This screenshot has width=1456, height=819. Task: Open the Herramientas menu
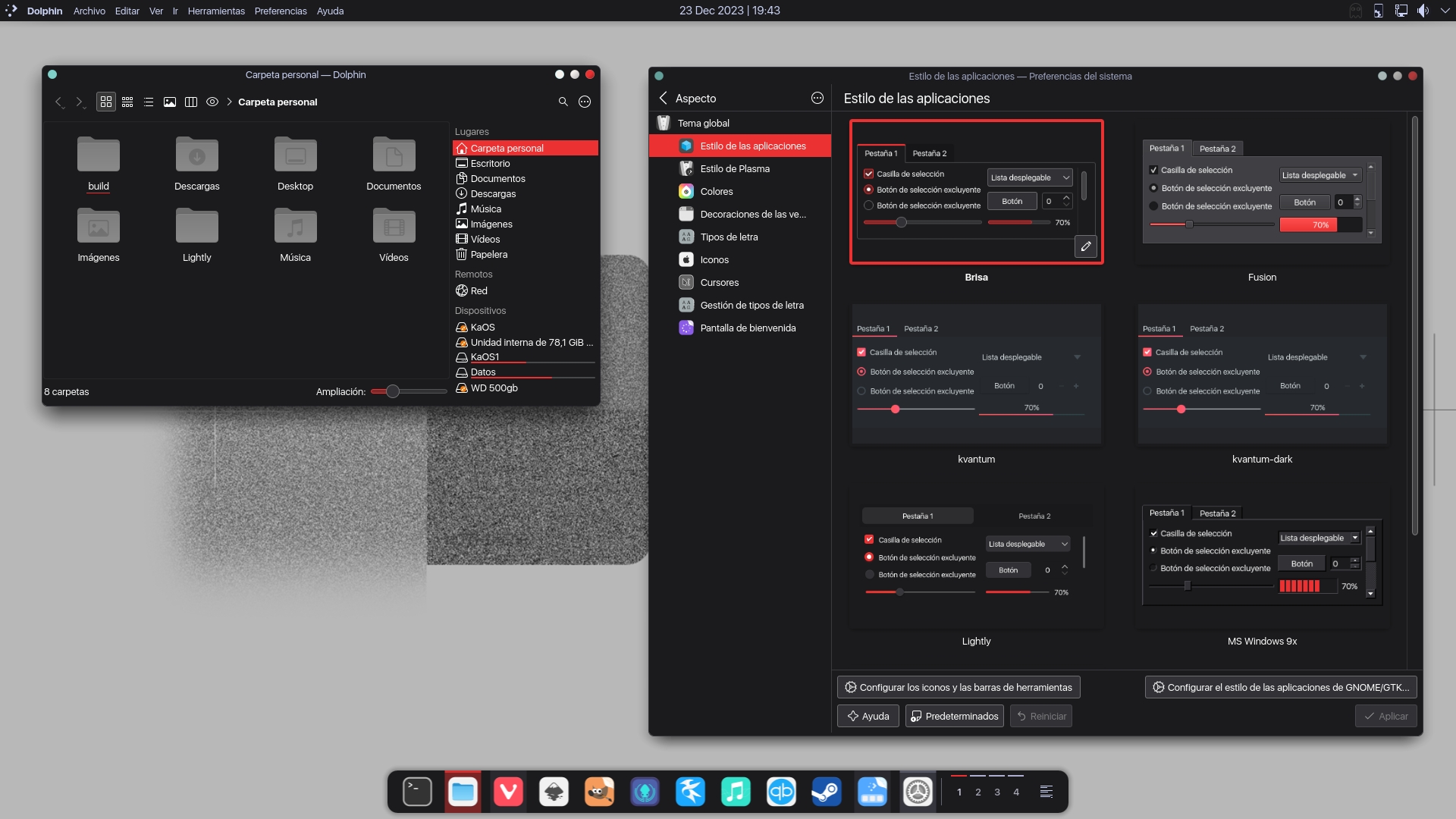pyautogui.click(x=216, y=11)
